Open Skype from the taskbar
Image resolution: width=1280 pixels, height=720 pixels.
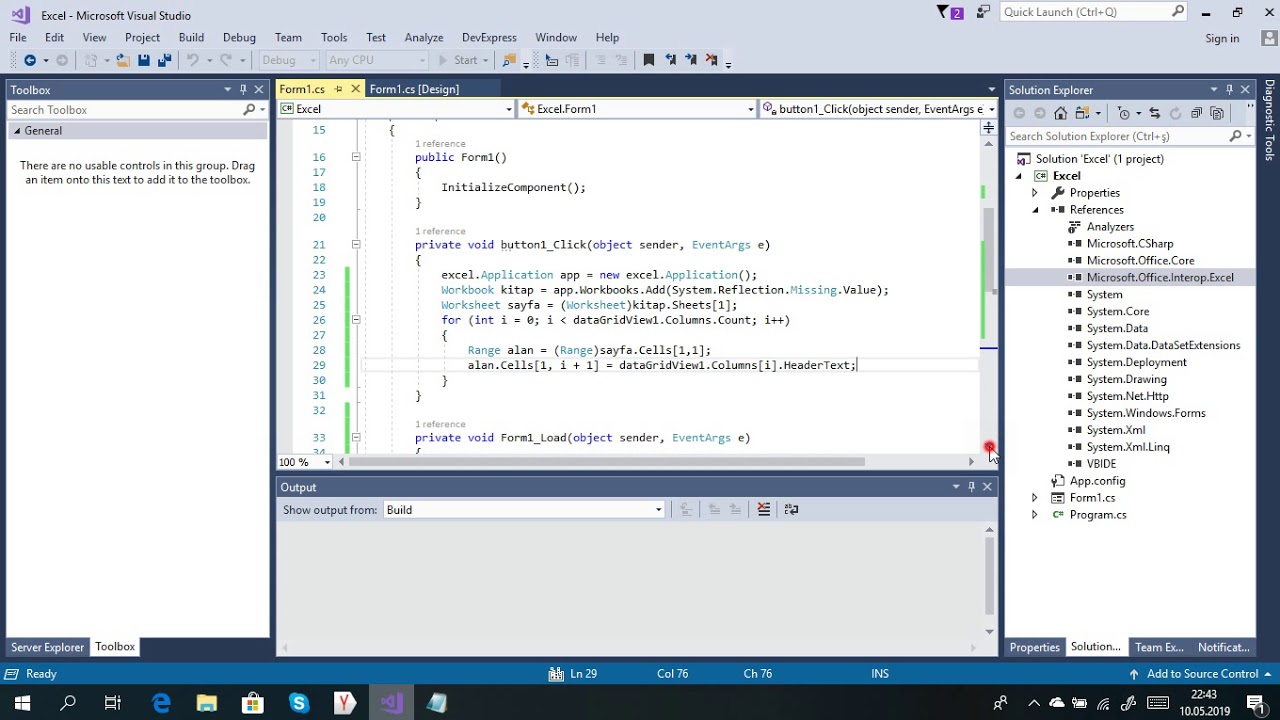pos(299,703)
